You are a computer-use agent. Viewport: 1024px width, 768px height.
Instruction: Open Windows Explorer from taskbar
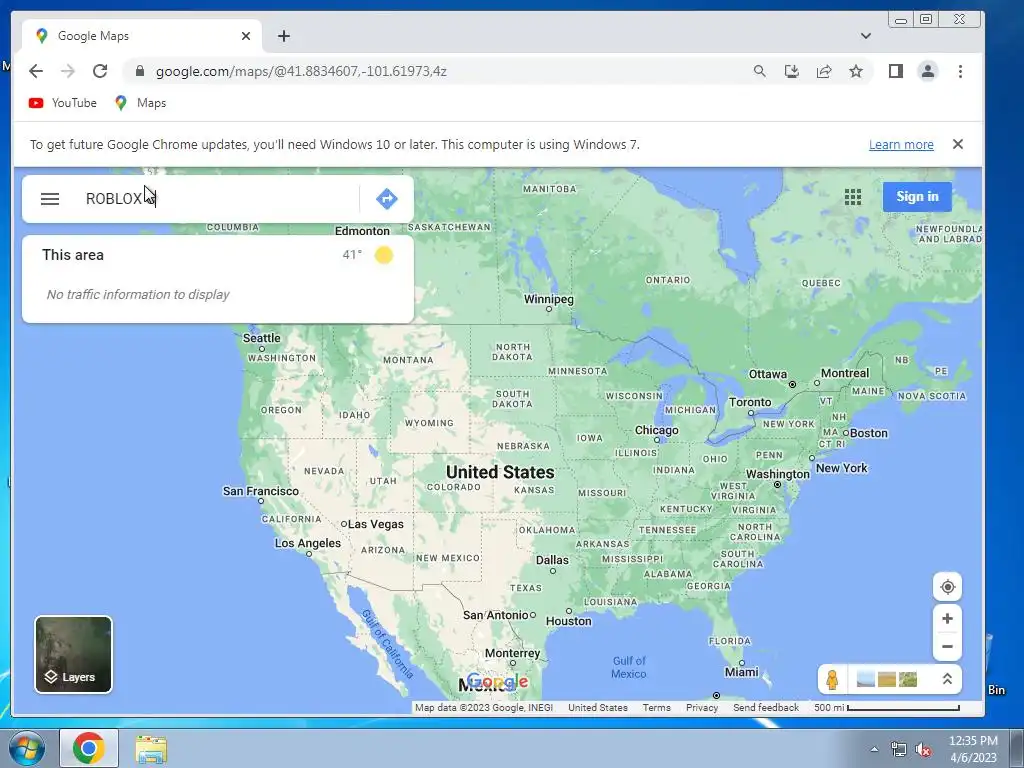pyautogui.click(x=151, y=748)
